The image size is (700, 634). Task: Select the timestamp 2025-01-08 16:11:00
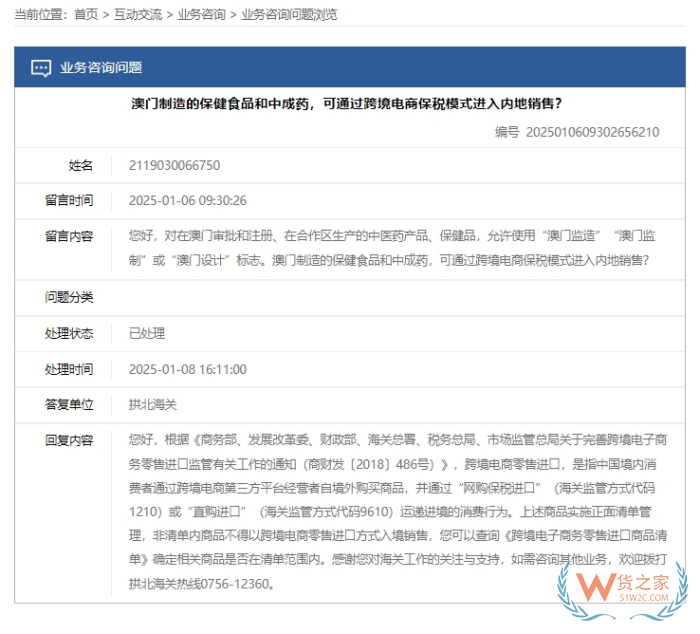pos(188,369)
